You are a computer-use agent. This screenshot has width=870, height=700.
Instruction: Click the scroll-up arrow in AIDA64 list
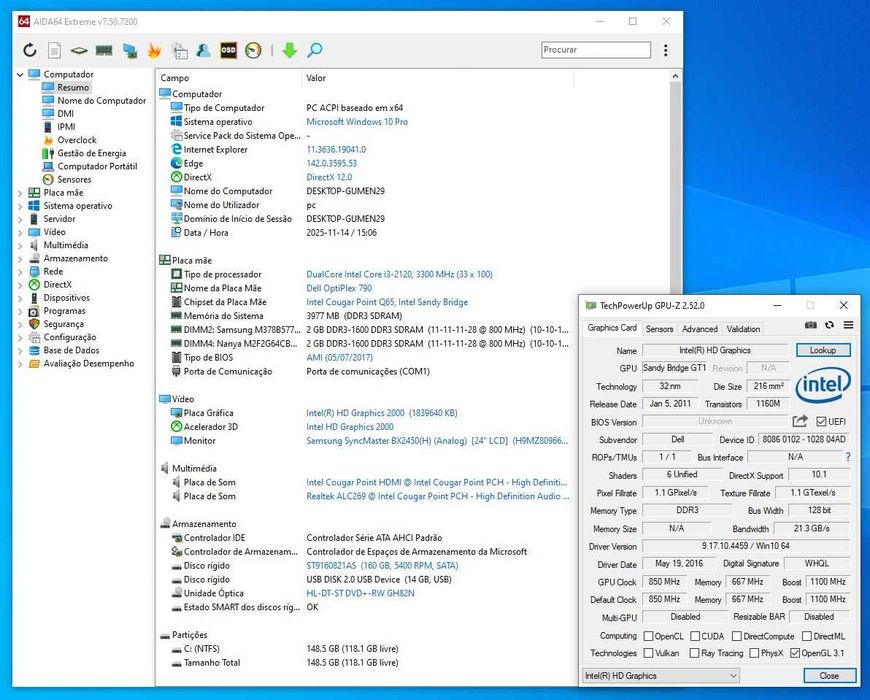point(675,76)
